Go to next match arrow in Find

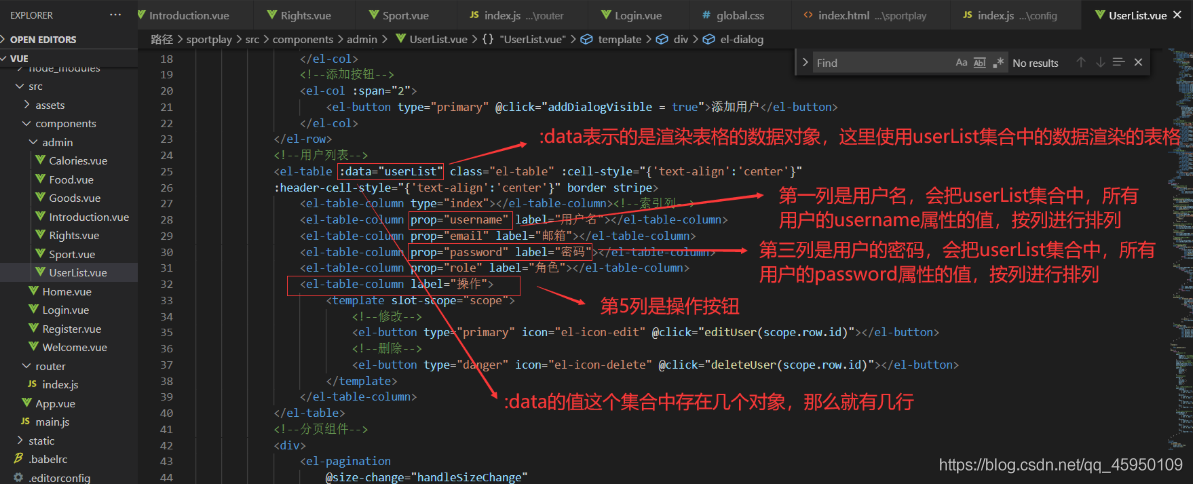(x=1099, y=62)
